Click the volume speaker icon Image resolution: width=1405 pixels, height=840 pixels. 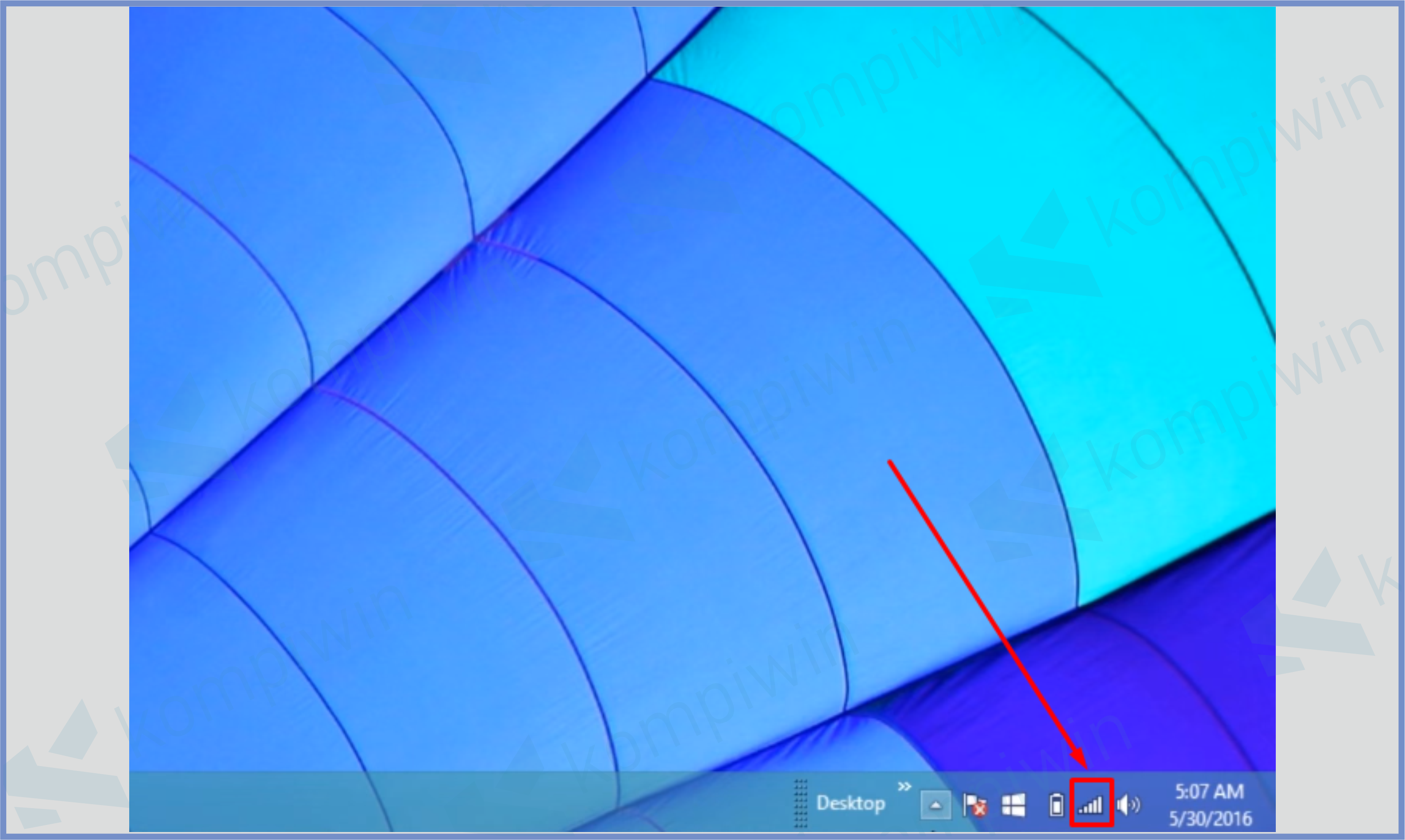[1128, 805]
